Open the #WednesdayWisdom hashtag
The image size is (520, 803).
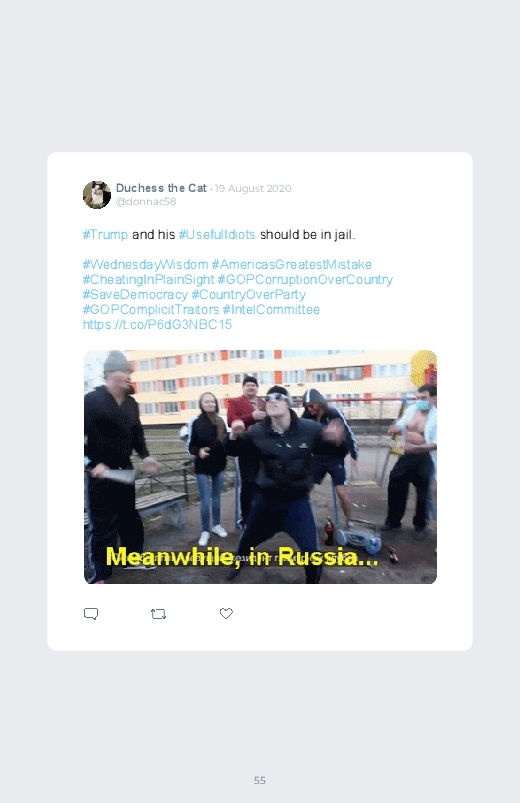(x=145, y=265)
